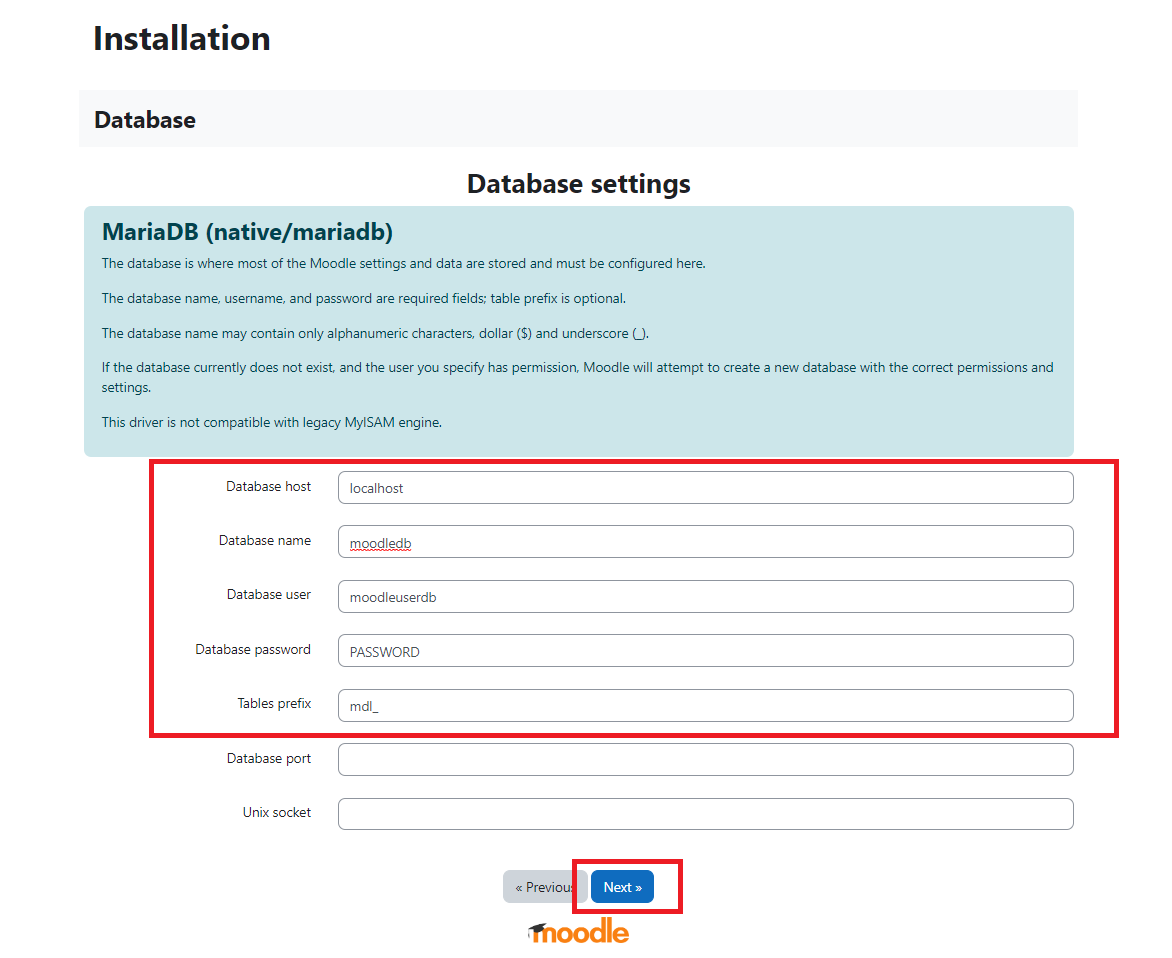This screenshot has width=1172, height=958.
Task: Click the Moodle logo at bottom
Action: tap(579, 932)
